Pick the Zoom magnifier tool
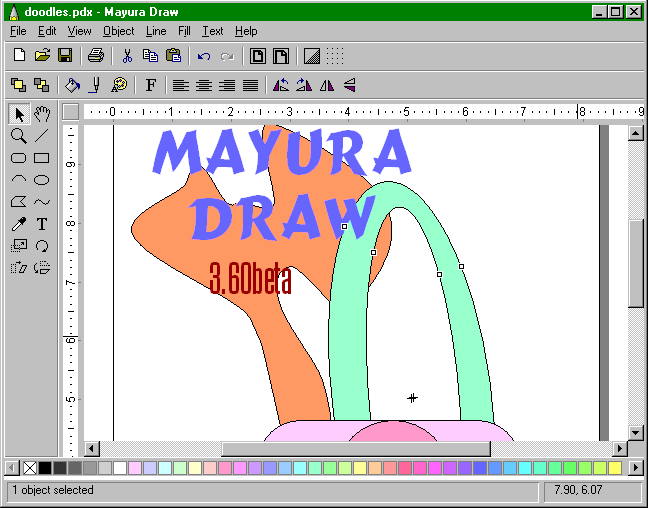The image size is (648, 508). pyautogui.click(x=18, y=136)
